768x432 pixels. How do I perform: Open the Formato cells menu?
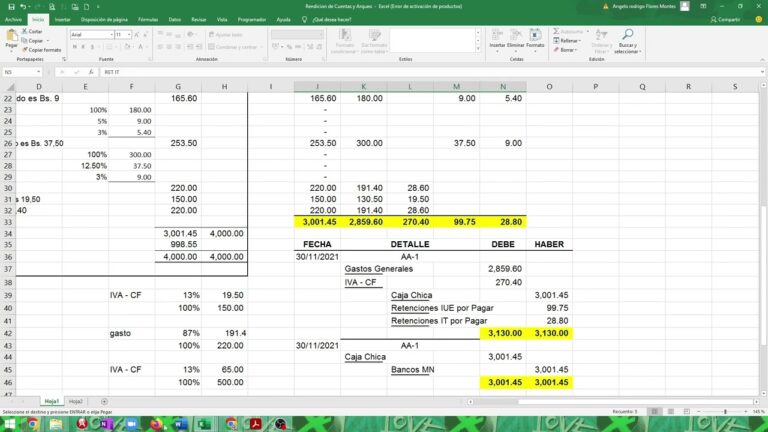tap(535, 40)
